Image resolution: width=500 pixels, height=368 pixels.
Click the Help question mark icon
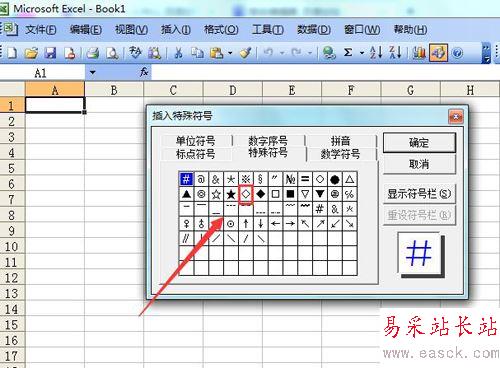[x=458, y=53]
